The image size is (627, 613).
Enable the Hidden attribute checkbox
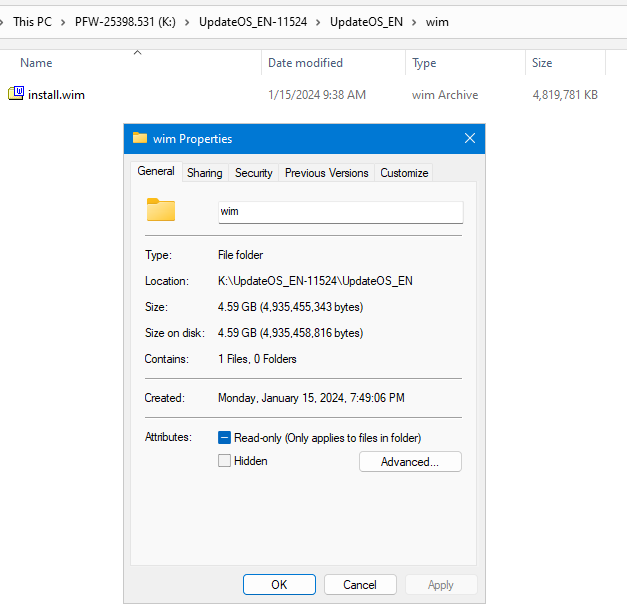click(x=224, y=461)
